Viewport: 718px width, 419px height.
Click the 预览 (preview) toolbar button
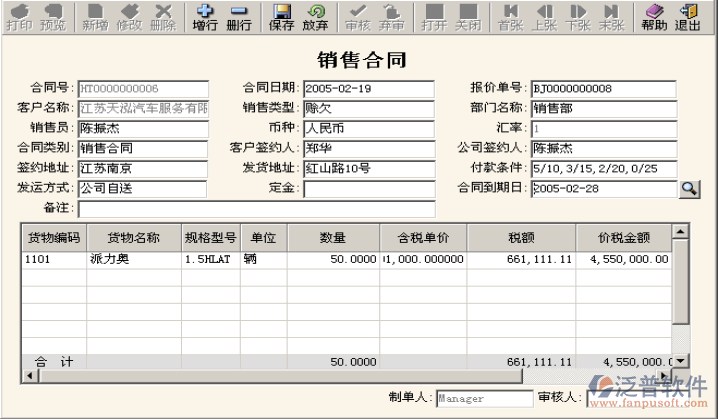(x=52, y=17)
